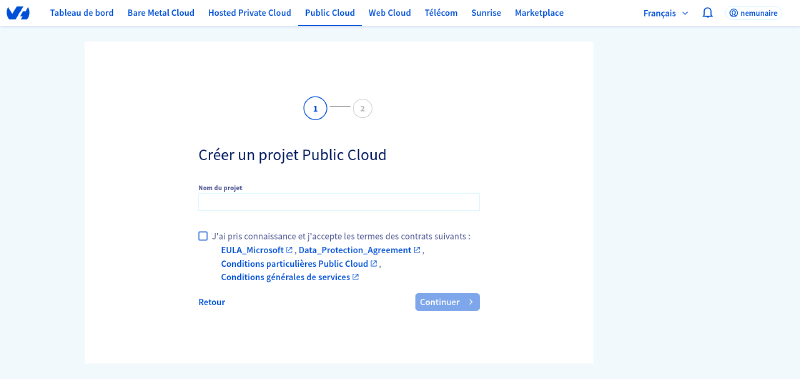Open the EULA_Microsoft contract link

pos(253,250)
